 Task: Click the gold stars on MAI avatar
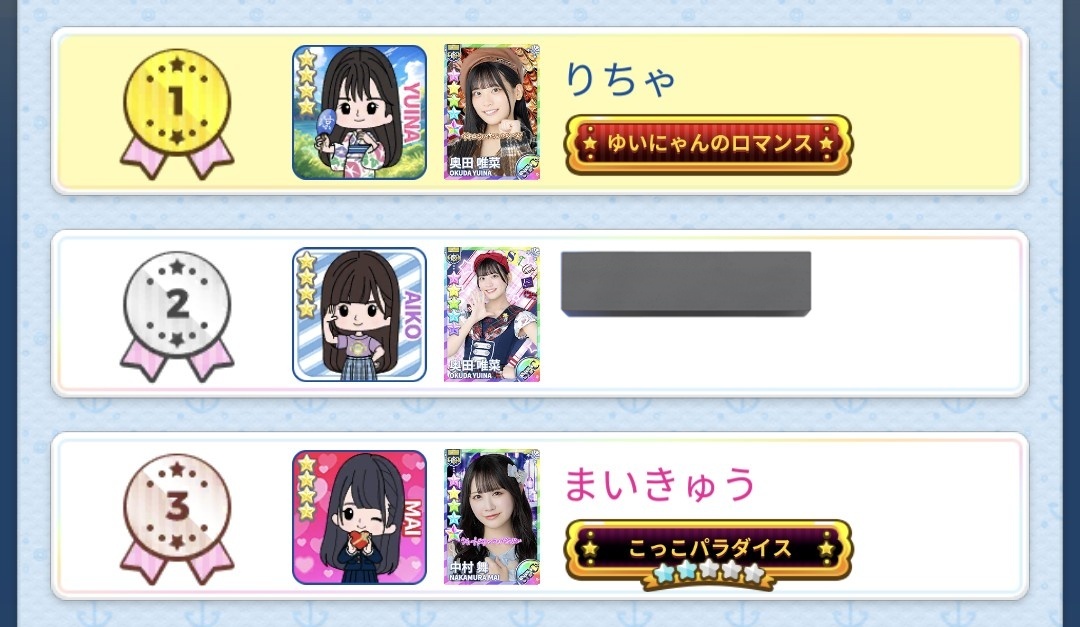[x=307, y=487]
